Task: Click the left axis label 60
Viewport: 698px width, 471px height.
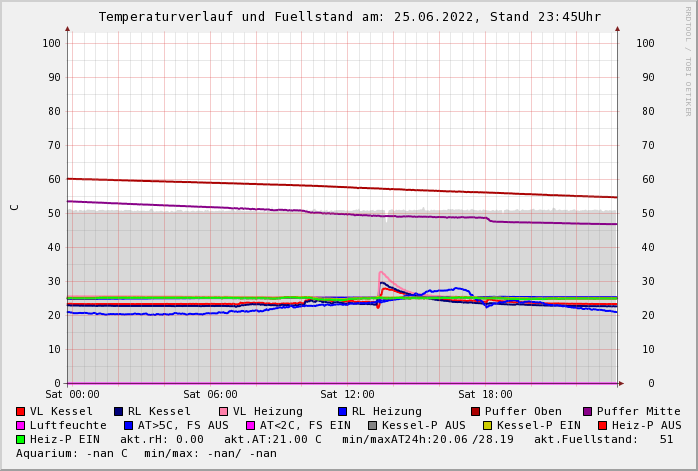Action: click(x=54, y=179)
